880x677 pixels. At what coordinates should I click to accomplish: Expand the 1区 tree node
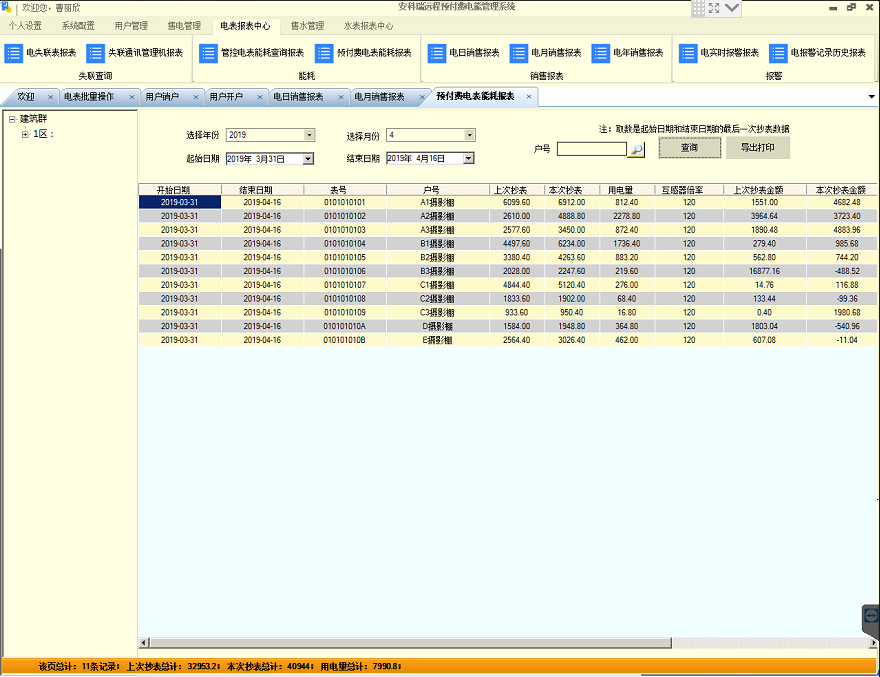point(25,134)
